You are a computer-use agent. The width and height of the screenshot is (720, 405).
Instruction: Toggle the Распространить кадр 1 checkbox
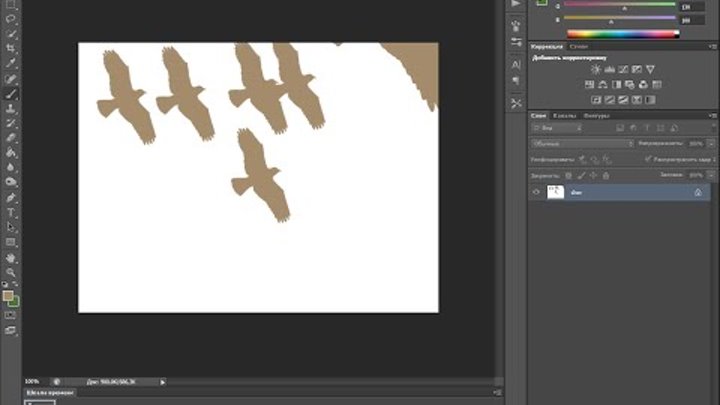pos(648,159)
